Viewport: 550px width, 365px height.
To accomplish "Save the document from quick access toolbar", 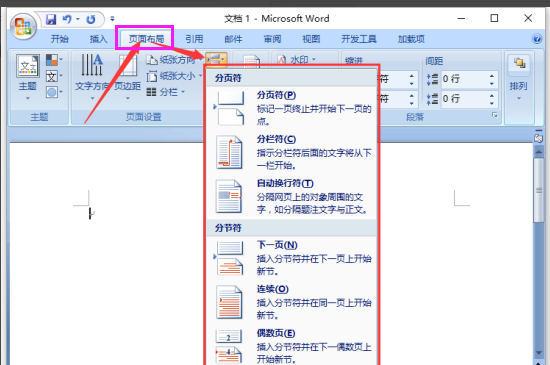I will [51, 19].
